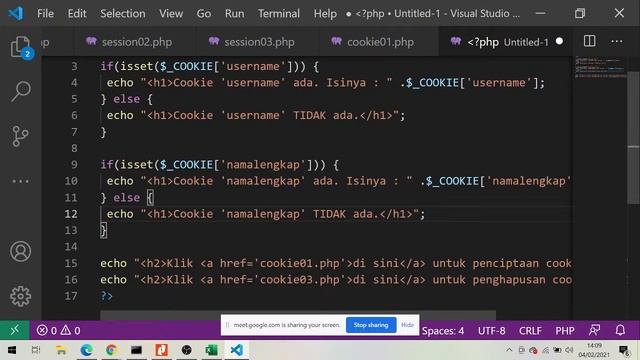Click Stop sharing button

pyautogui.click(x=371, y=325)
